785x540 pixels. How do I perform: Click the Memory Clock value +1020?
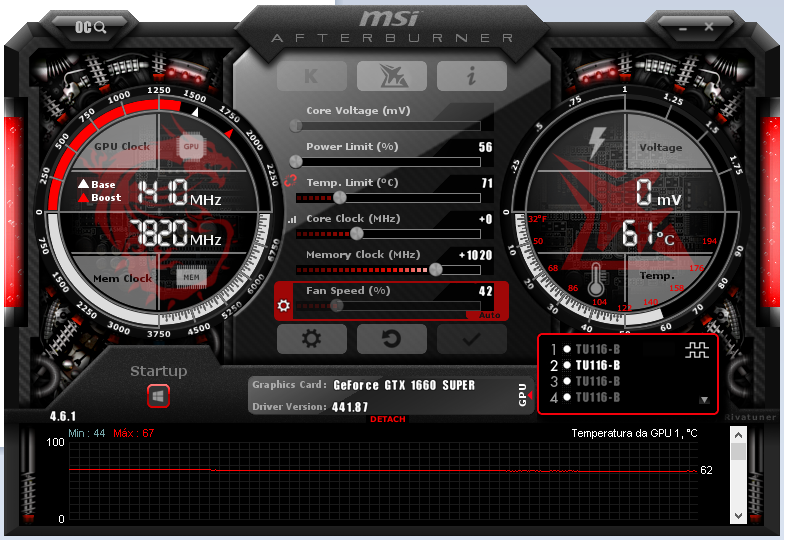click(x=476, y=255)
